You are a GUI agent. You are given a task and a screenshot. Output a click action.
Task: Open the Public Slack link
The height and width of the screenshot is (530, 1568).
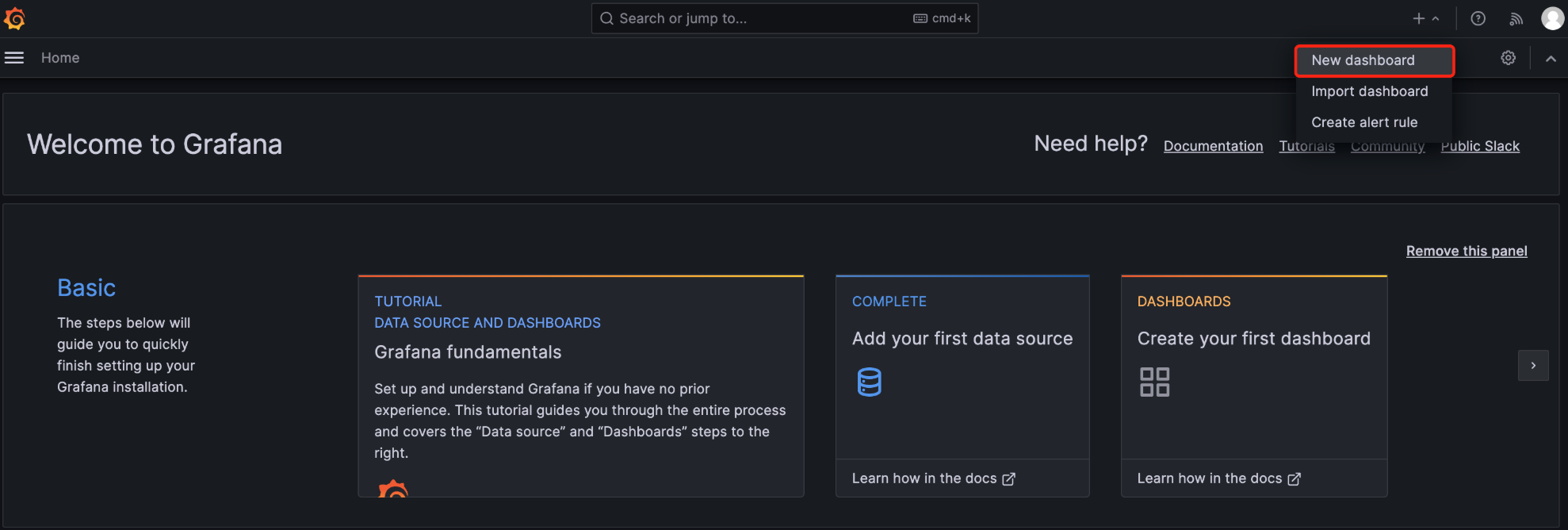[1479, 146]
